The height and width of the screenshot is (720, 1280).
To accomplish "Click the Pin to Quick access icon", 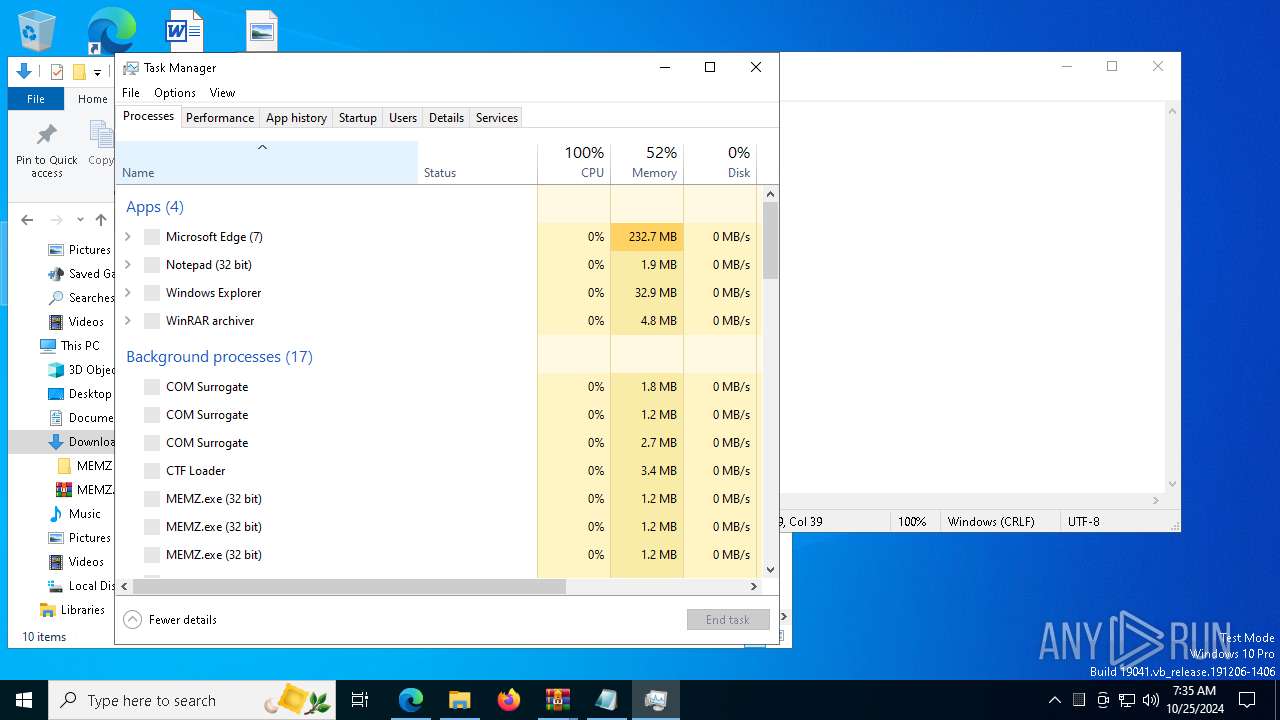I will point(46,135).
